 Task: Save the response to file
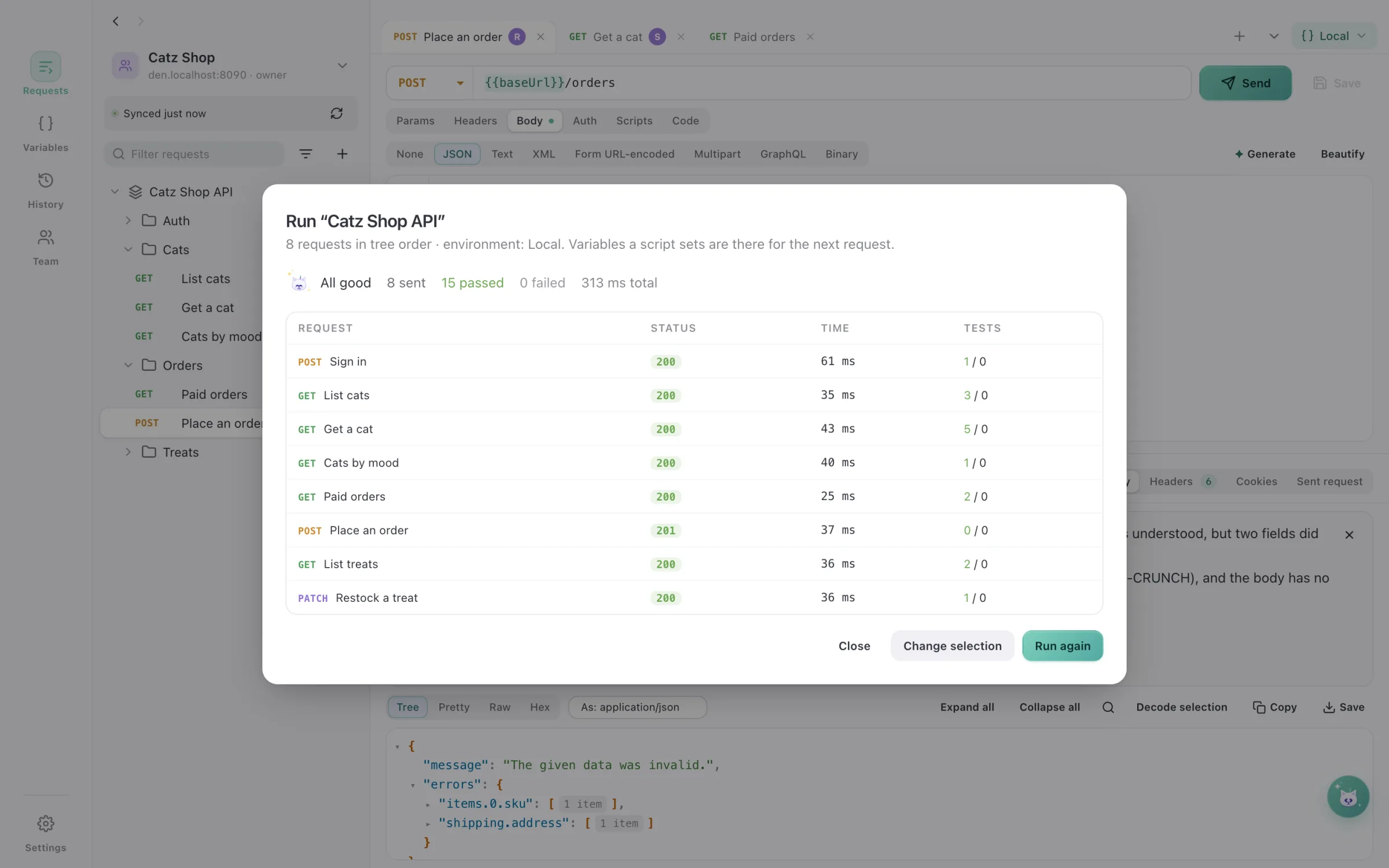[1343, 707]
